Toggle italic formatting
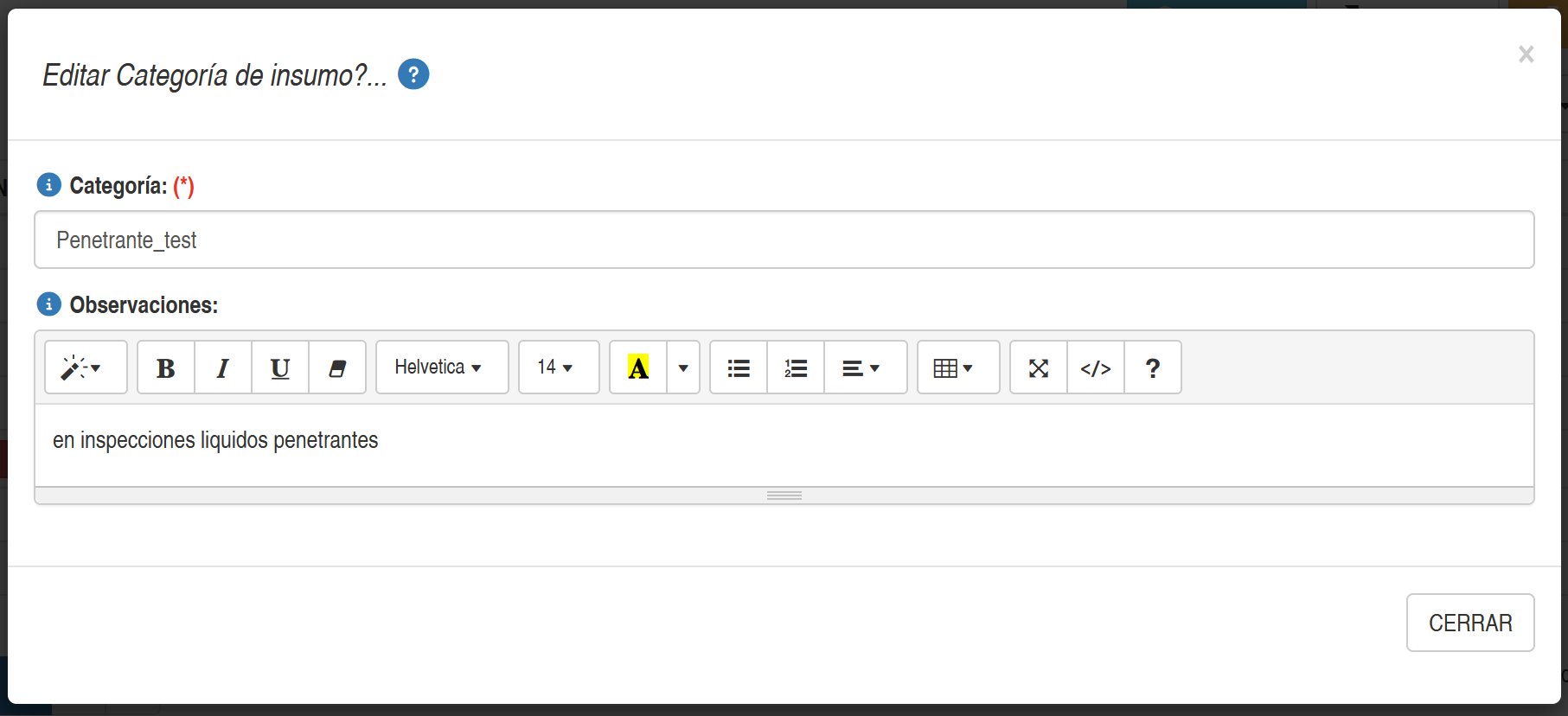This screenshot has width=1568, height=716. coord(223,368)
